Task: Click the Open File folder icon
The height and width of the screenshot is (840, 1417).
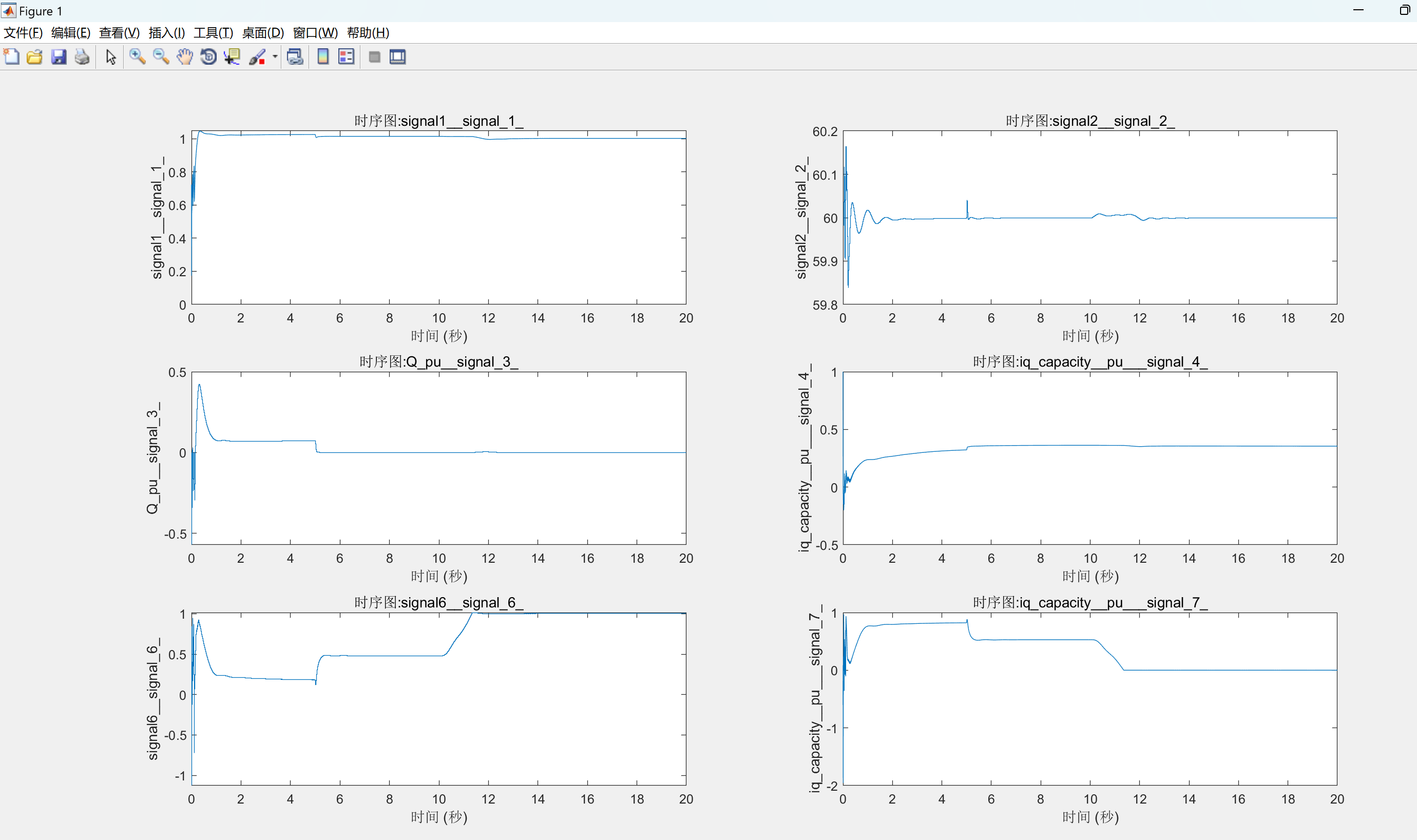Action: tap(34, 56)
